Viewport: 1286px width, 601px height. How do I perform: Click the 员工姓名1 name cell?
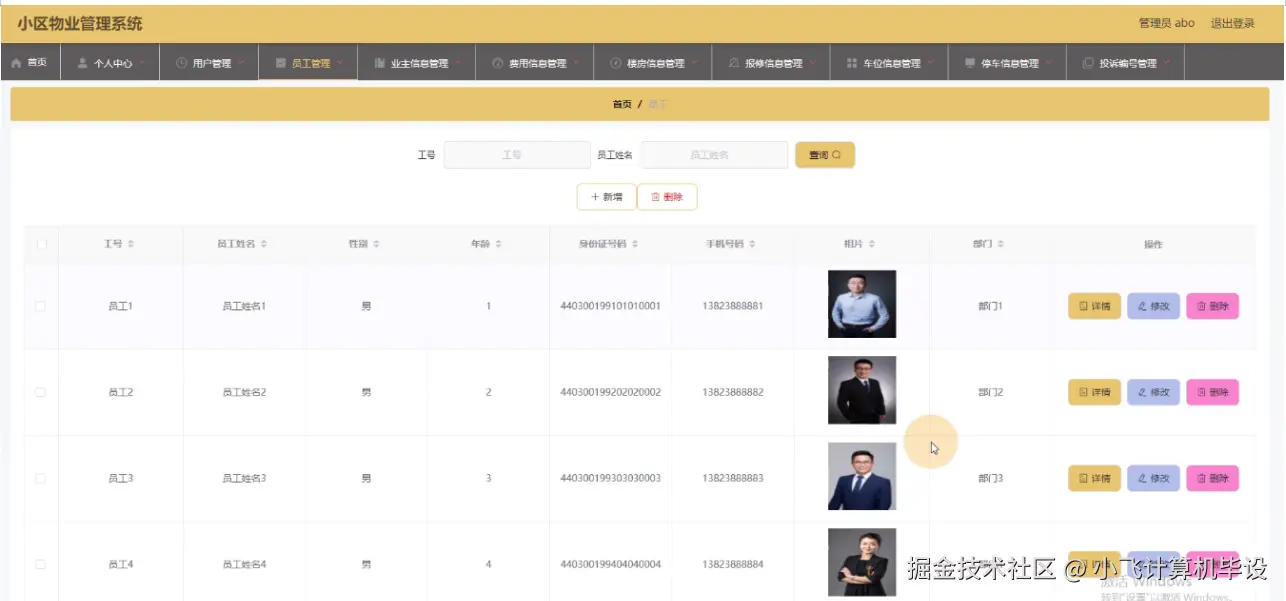point(244,306)
